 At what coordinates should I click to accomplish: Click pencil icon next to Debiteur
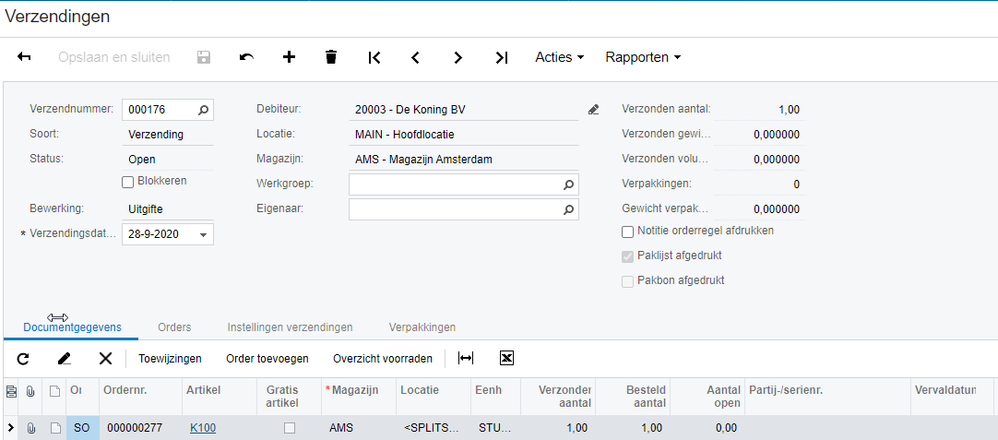coord(593,109)
